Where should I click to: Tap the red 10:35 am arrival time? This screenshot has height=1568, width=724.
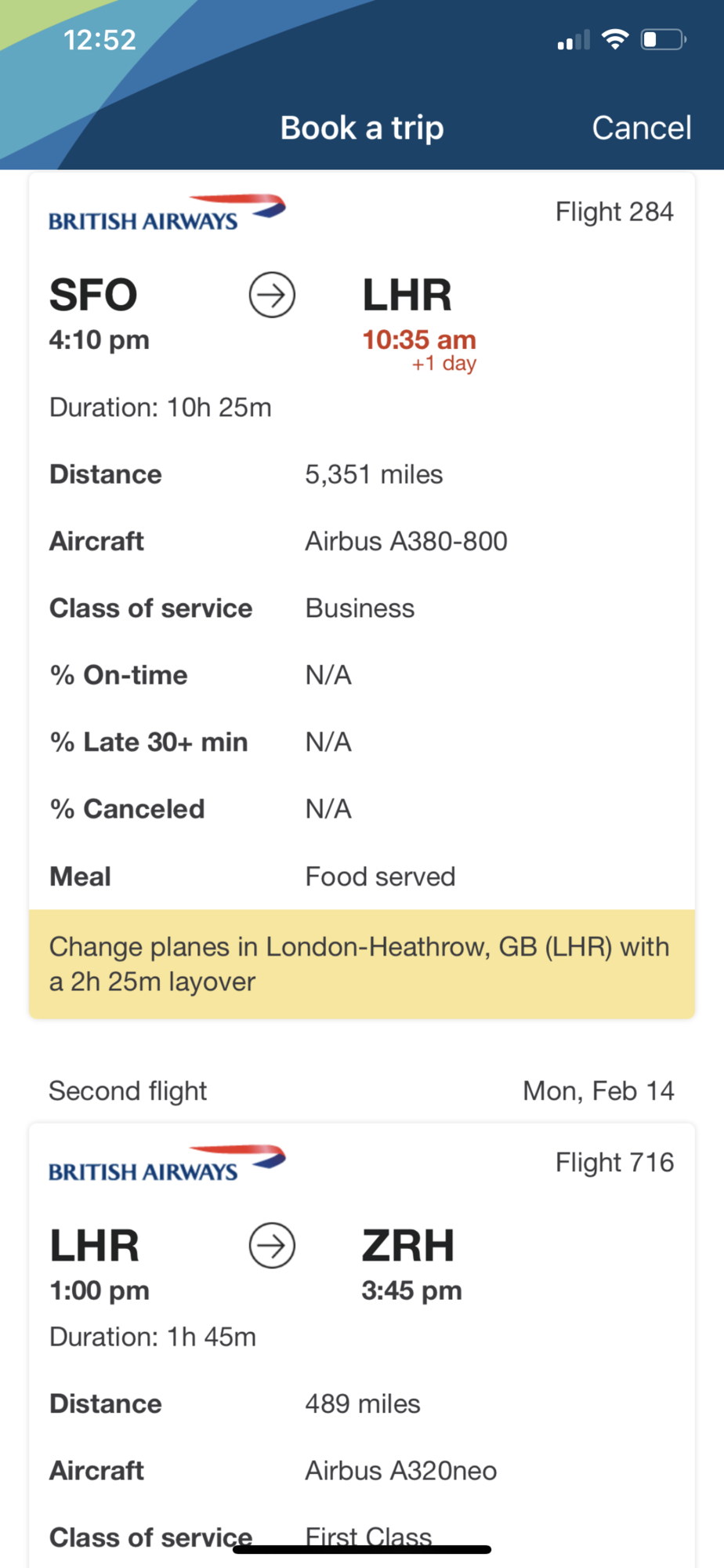coord(419,339)
